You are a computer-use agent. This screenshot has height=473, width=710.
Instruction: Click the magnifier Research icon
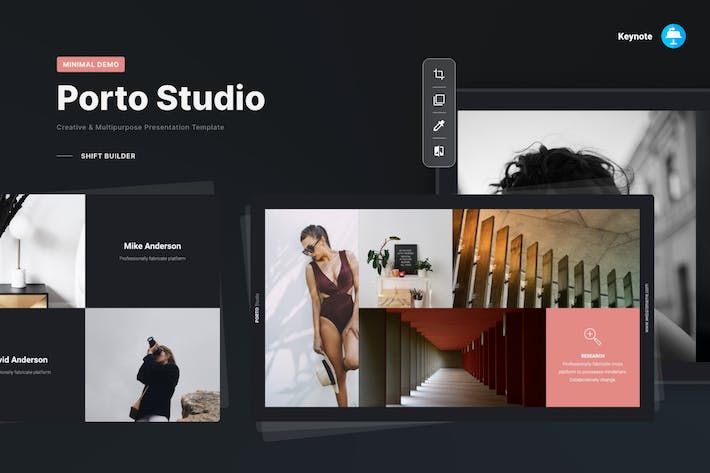[x=592, y=337]
